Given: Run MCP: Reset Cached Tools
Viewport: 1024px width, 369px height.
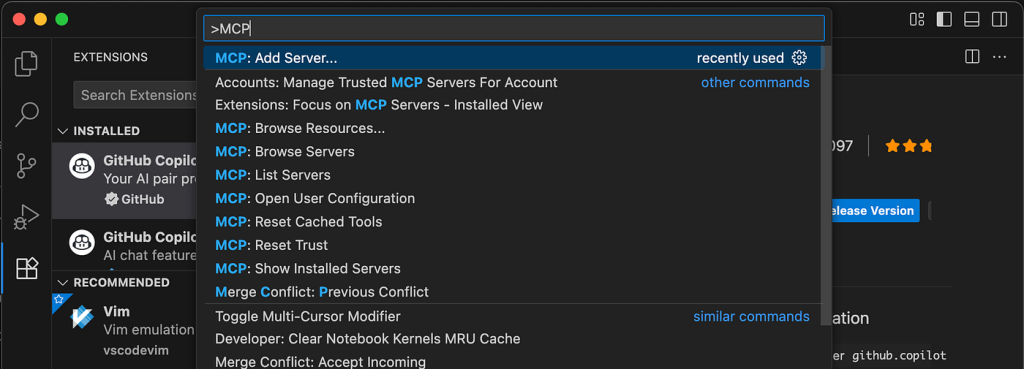Looking at the screenshot, I should coord(513,221).
